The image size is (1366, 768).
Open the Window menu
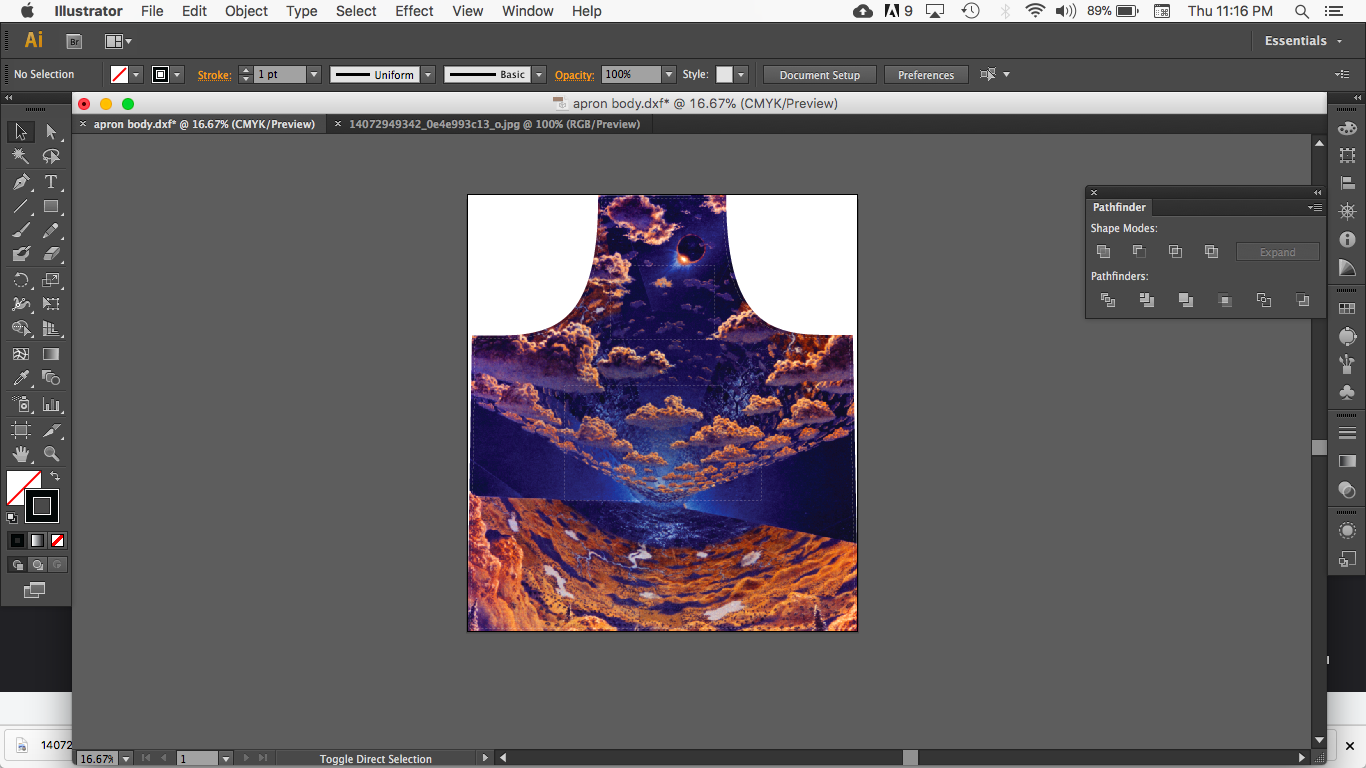(527, 11)
